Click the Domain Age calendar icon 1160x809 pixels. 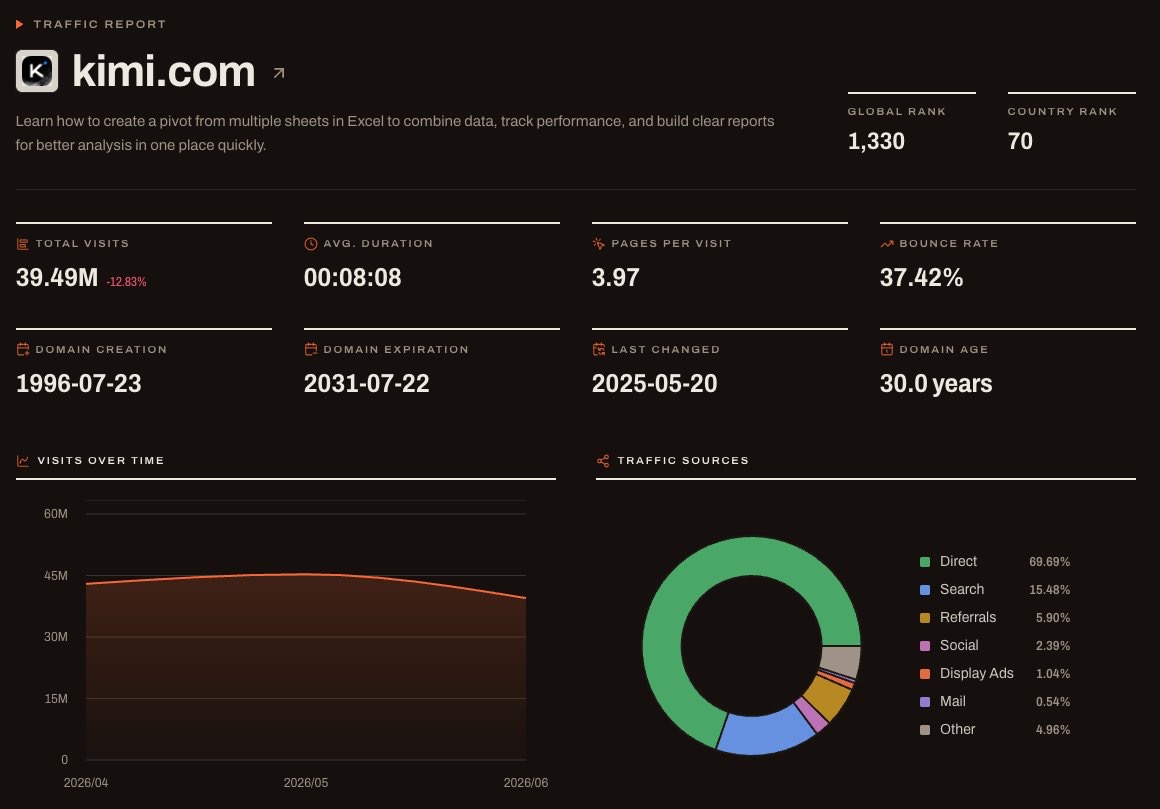coord(887,349)
